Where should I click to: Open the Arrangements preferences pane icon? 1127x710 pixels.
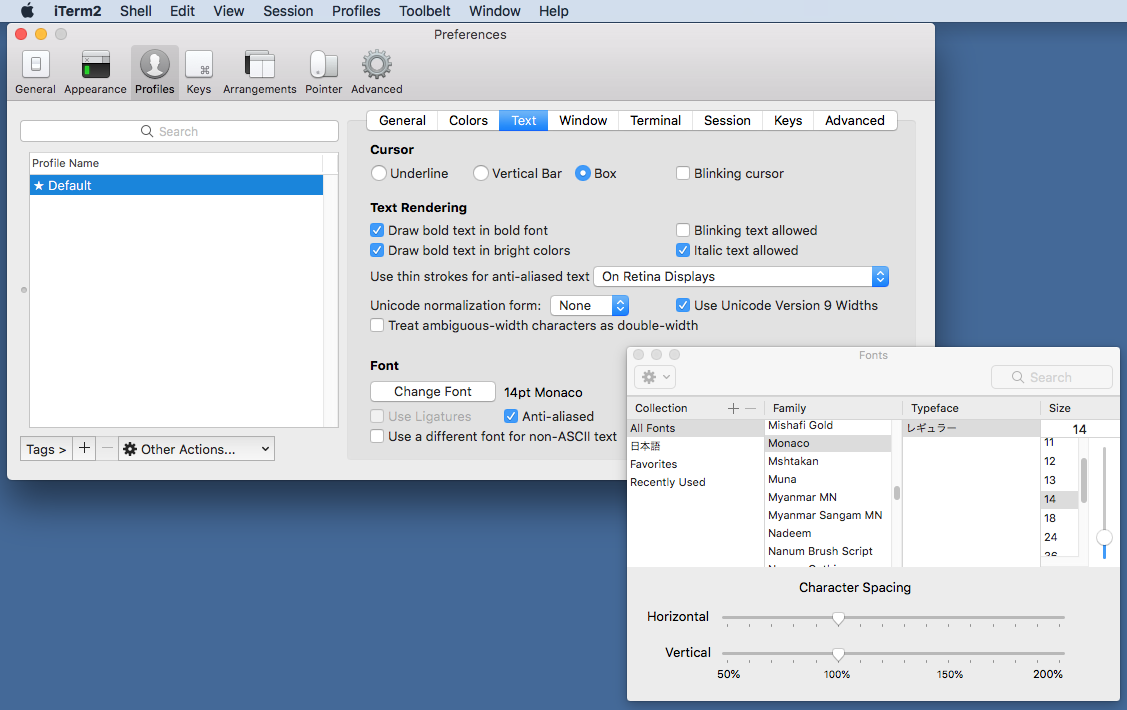coord(259,72)
